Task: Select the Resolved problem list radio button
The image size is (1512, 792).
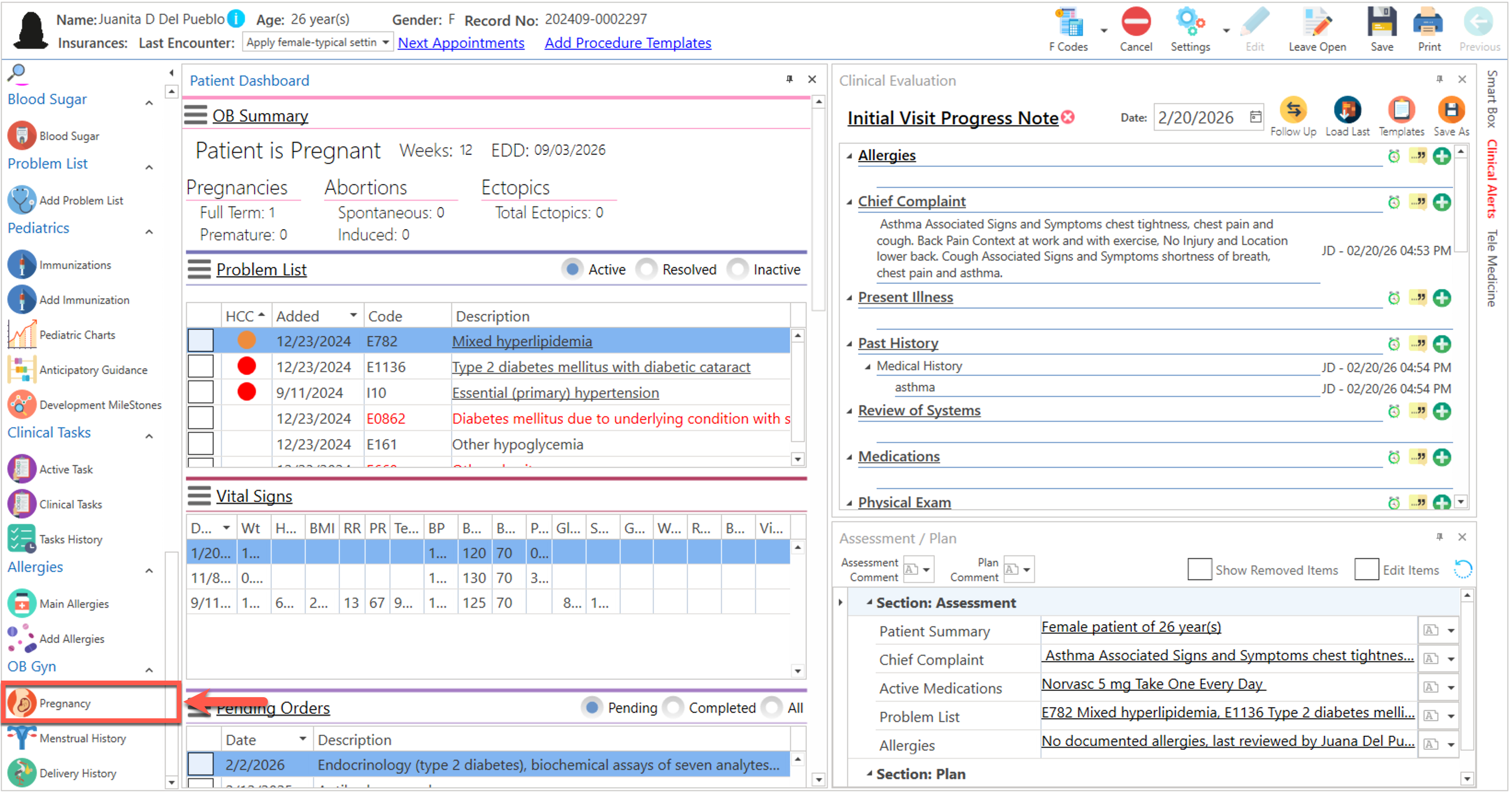Action: coord(647,269)
